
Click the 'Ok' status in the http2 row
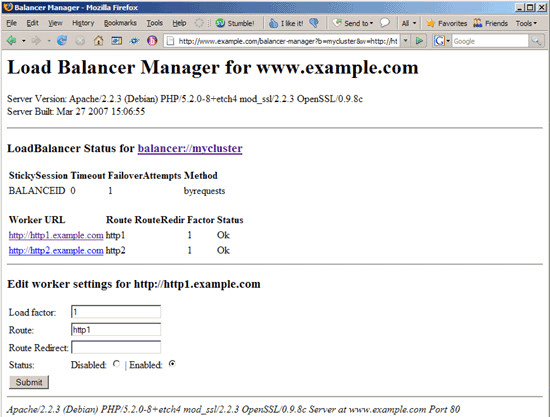click(223, 250)
